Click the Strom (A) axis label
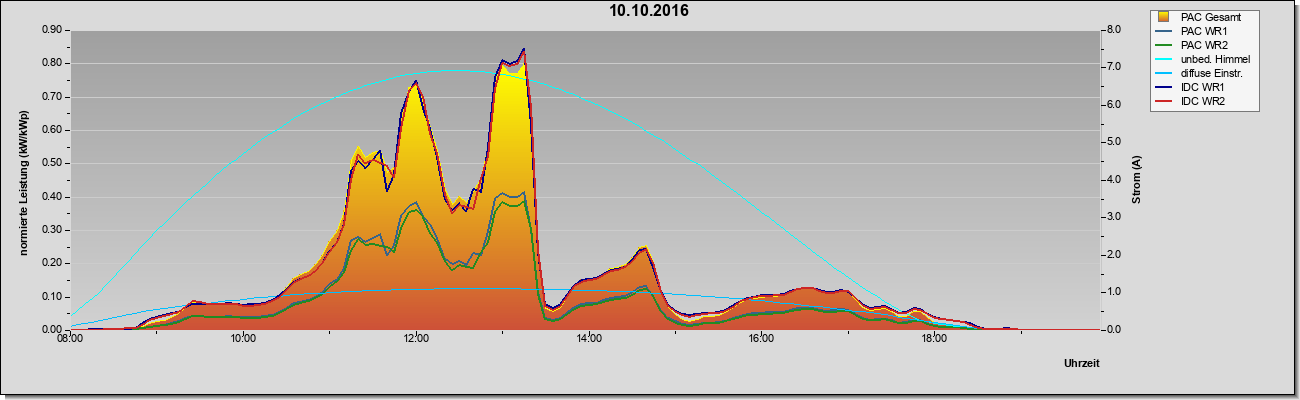Screen dimensions: 1300x400 coord(1136,181)
